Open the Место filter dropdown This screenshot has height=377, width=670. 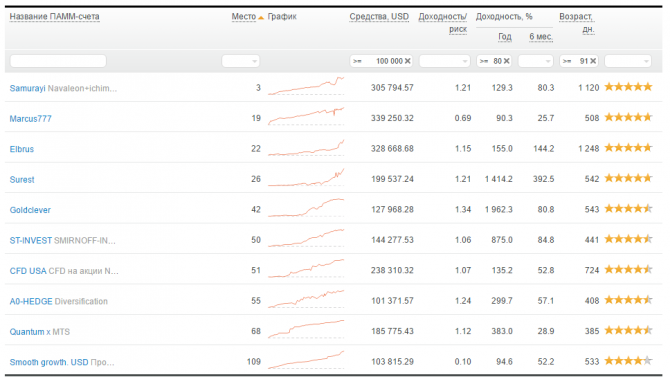point(241,61)
